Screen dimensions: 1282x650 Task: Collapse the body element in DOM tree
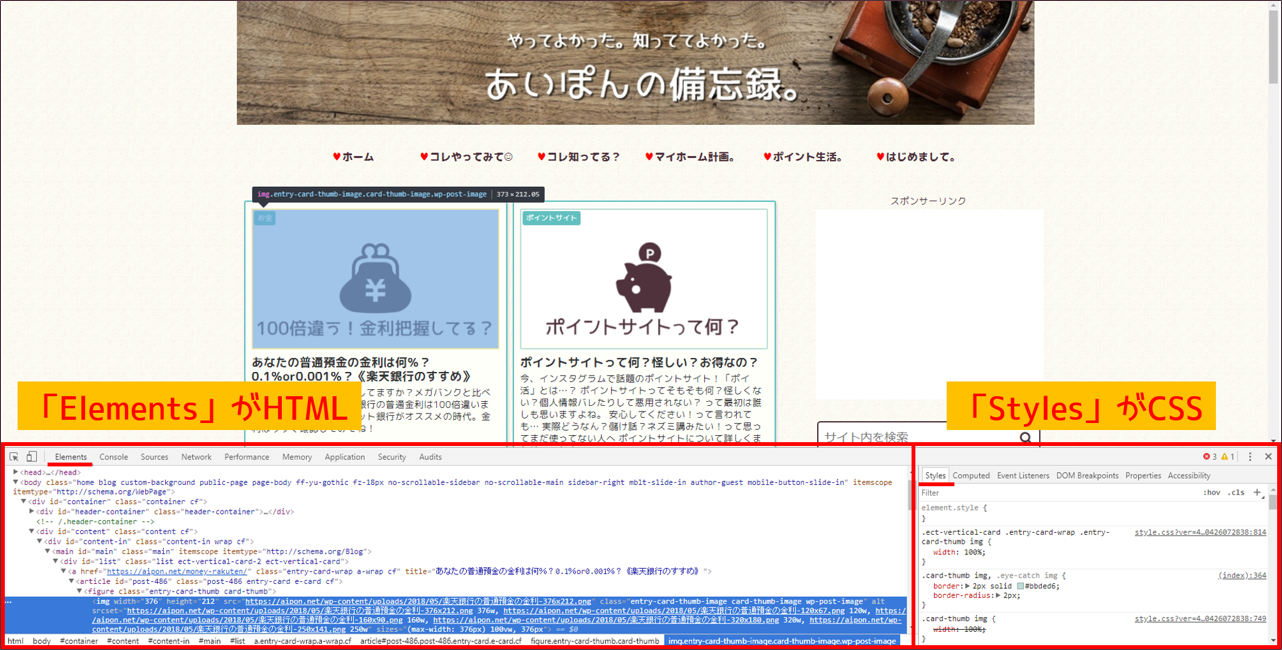(x=15, y=481)
